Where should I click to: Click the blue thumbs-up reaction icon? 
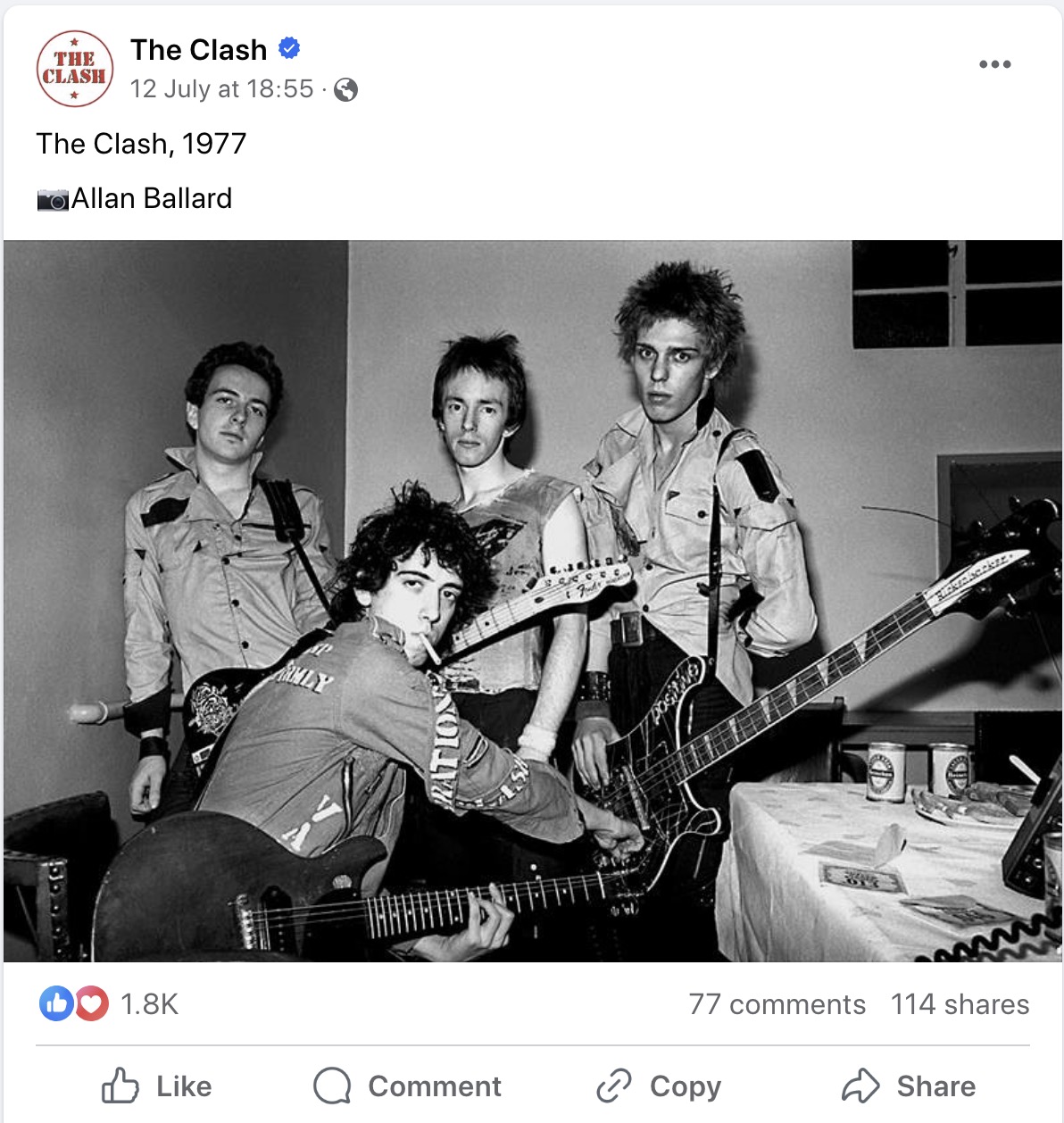56,1004
